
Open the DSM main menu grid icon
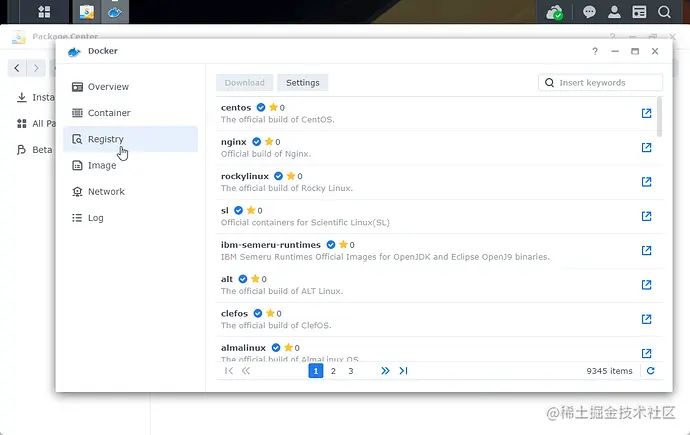pyautogui.click(x=44, y=12)
